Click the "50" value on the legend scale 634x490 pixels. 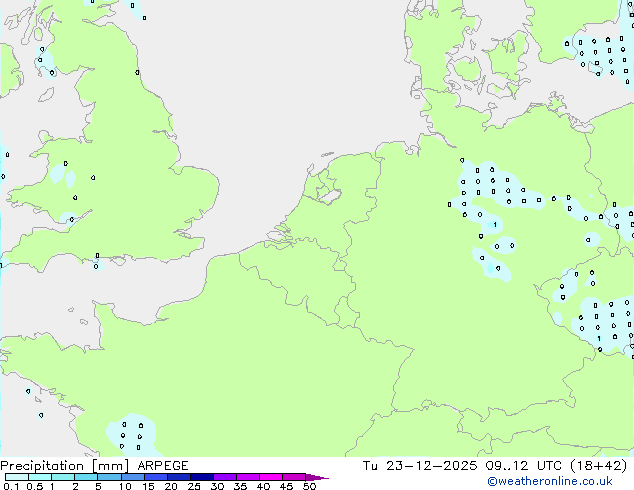pyautogui.click(x=309, y=487)
